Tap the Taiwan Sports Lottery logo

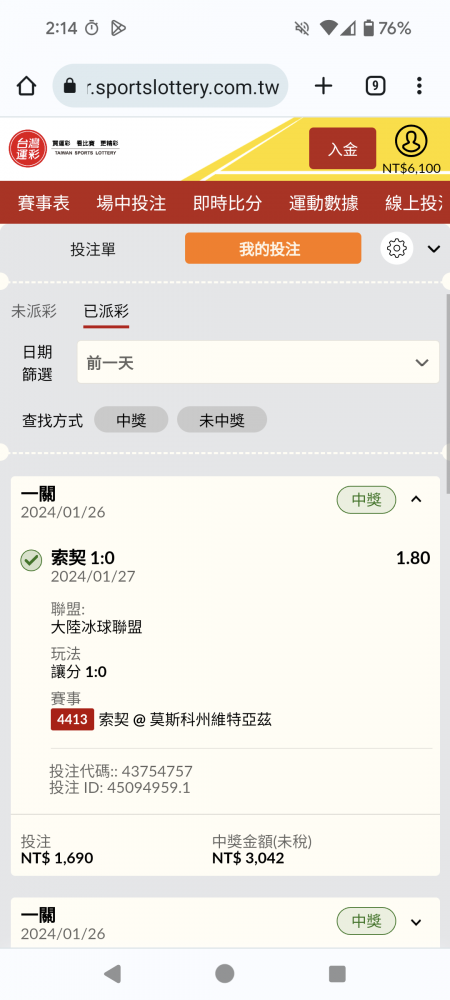click(x=64, y=149)
